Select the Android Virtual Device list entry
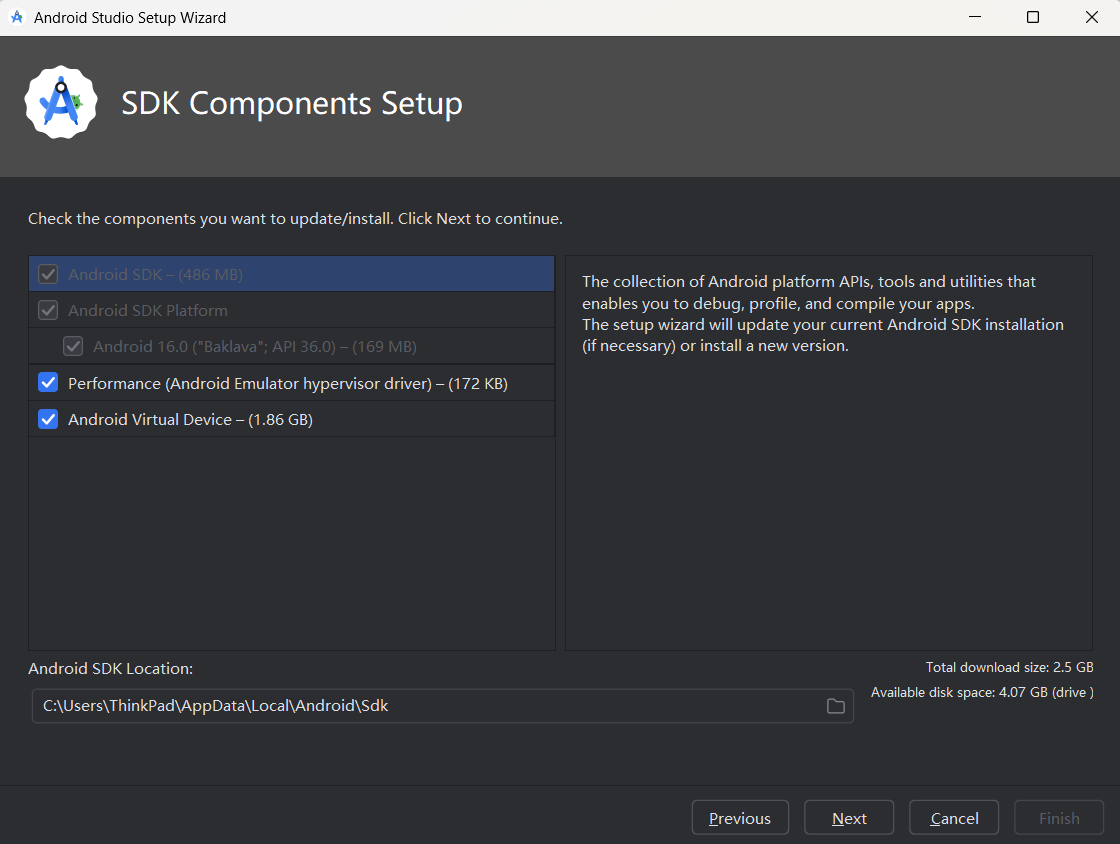The height and width of the screenshot is (844, 1120). tap(291, 419)
